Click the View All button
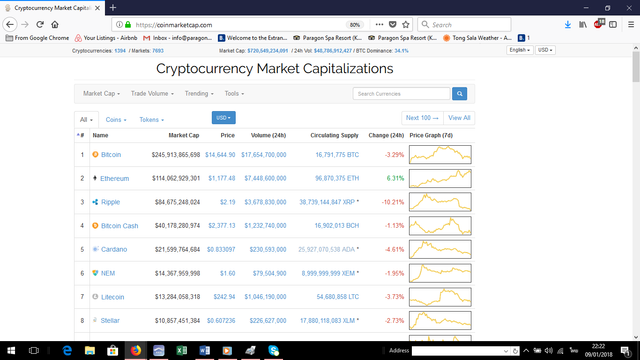This screenshot has width=640, height=360. (x=459, y=118)
